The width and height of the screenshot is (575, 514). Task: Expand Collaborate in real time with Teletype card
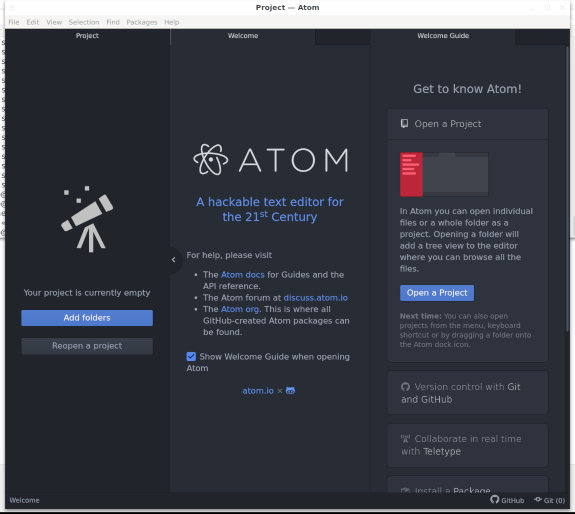coord(468,445)
